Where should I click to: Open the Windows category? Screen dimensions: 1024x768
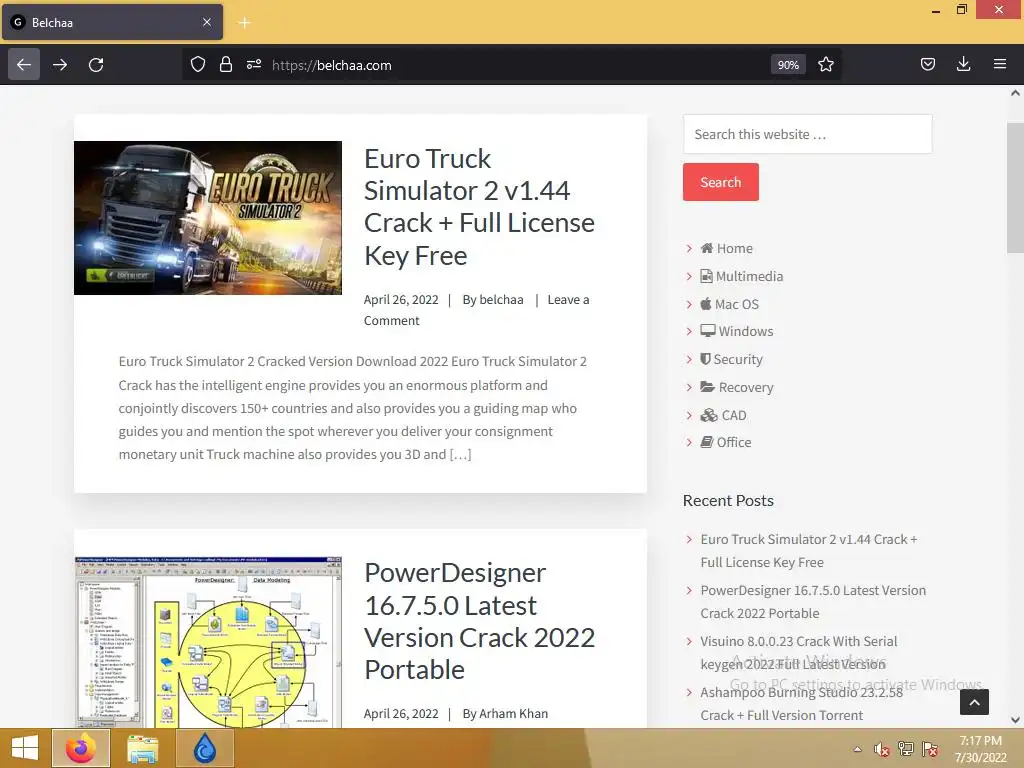(746, 331)
